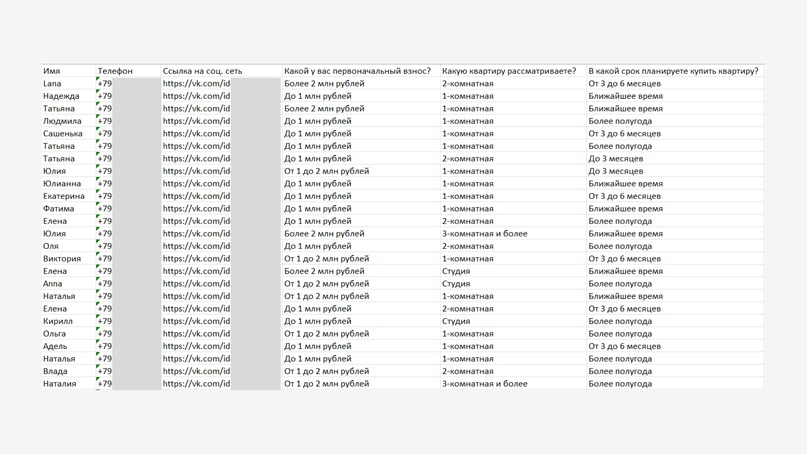Click the "Какой у вас первоначальный взнос?" header
Viewport: 807px width, 454px height.
(x=357, y=71)
